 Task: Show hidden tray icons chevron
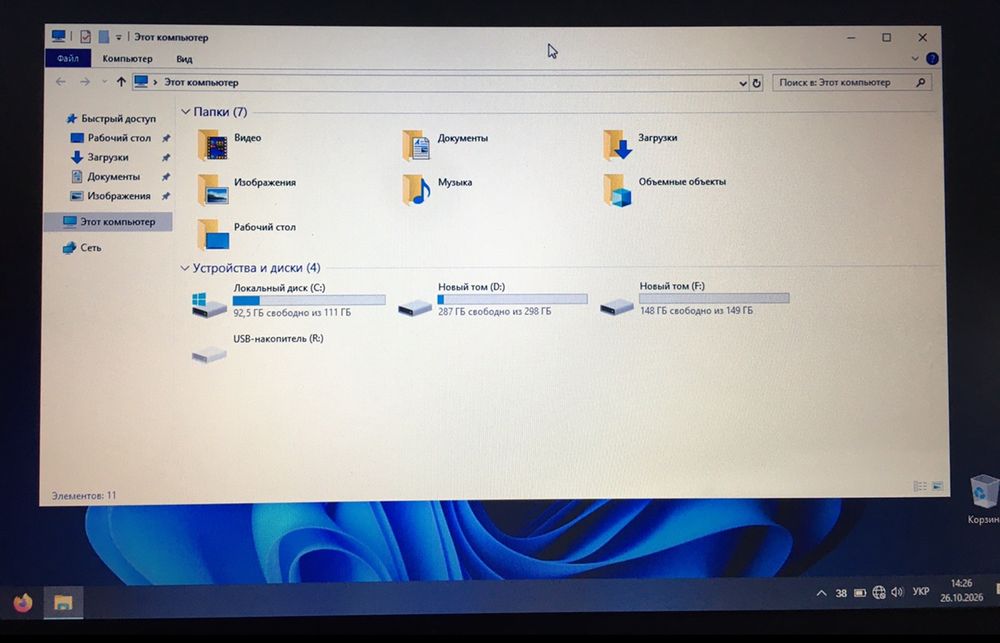point(821,593)
